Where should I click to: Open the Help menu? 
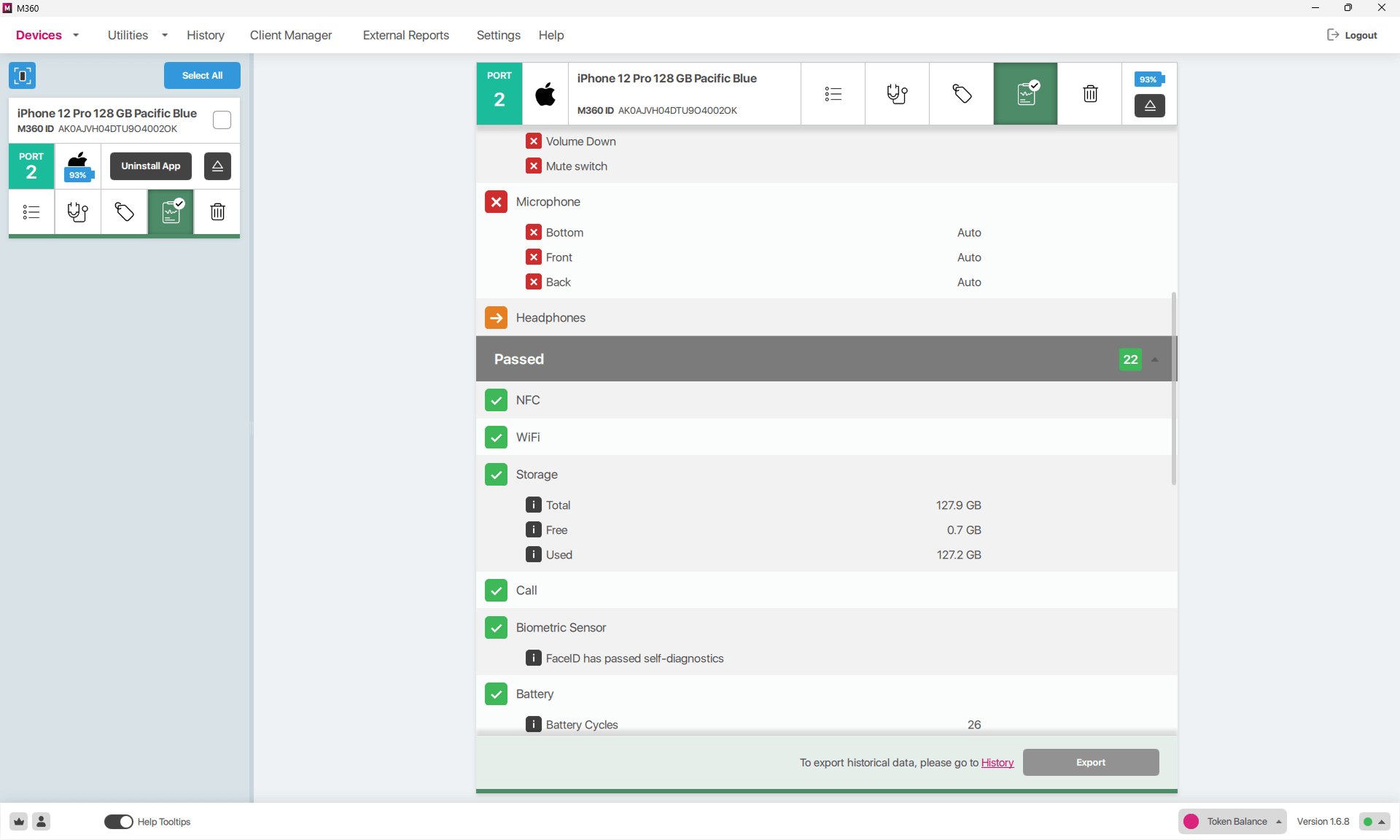(x=551, y=35)
